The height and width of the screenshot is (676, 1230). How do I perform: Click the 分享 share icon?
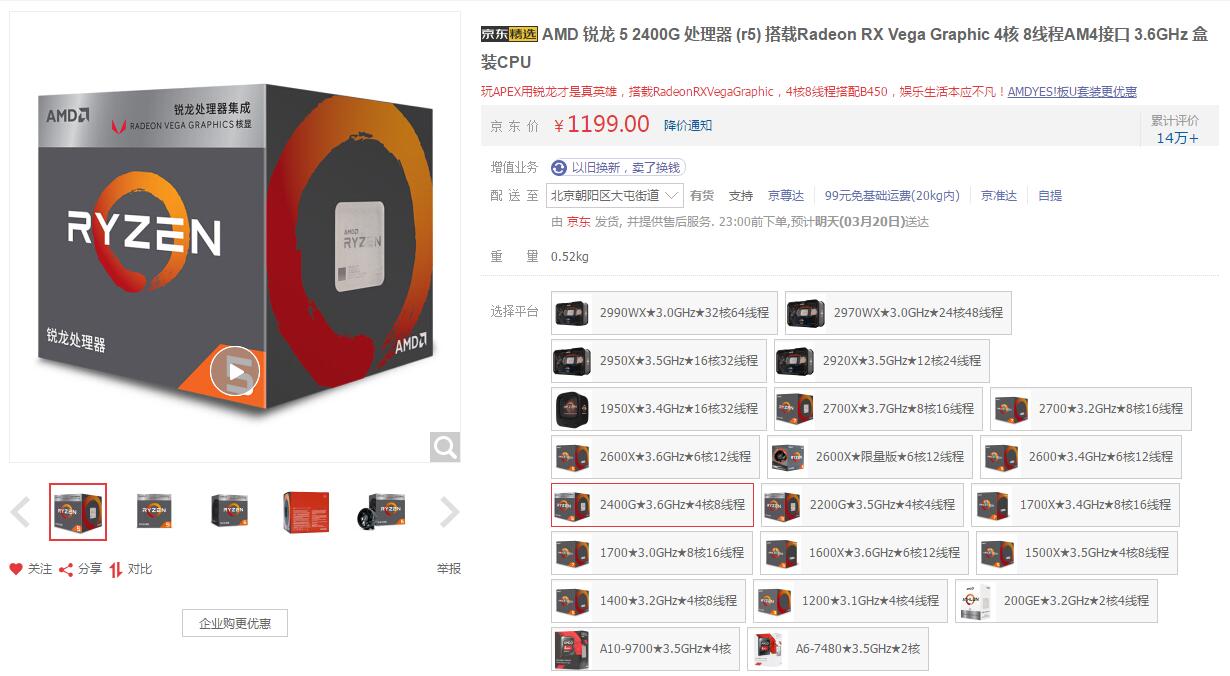66,569
